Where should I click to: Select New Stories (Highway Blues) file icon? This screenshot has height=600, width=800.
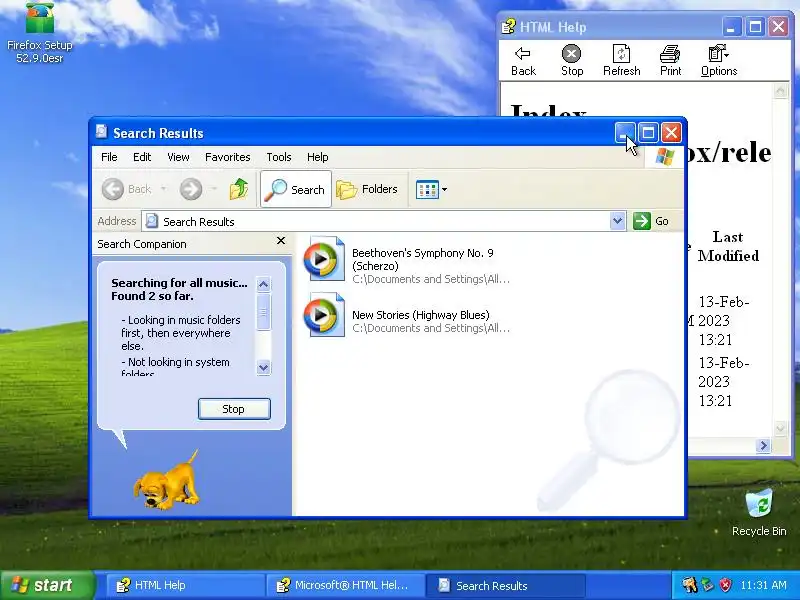coord(324,315)
